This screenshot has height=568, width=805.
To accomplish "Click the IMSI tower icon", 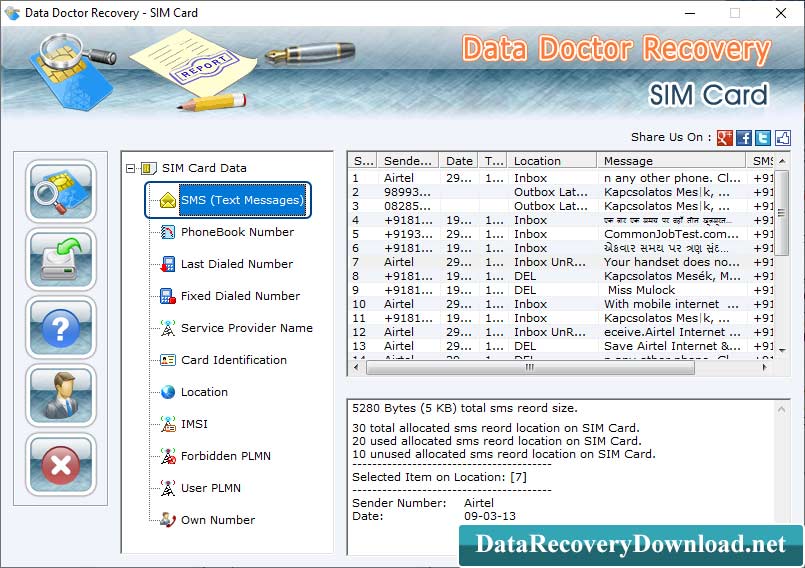I will [x=168, y=424].
